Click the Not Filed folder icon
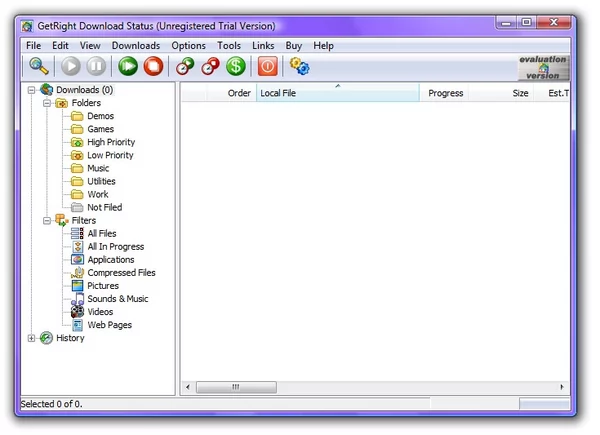This screenshot has height=435, width=600. pyautogui.click(x=77, y=207)
